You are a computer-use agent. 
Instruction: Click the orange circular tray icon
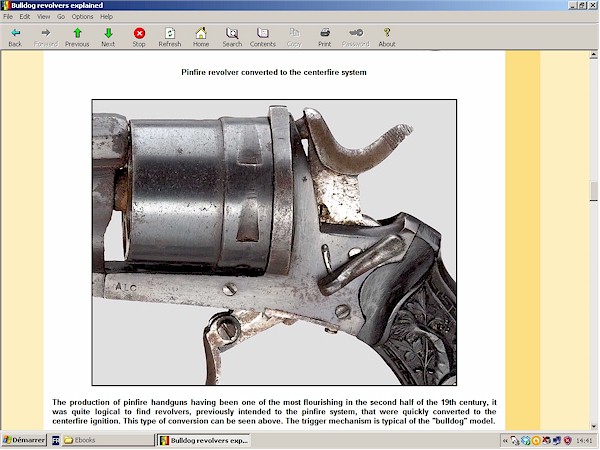[x=536, y=441]
